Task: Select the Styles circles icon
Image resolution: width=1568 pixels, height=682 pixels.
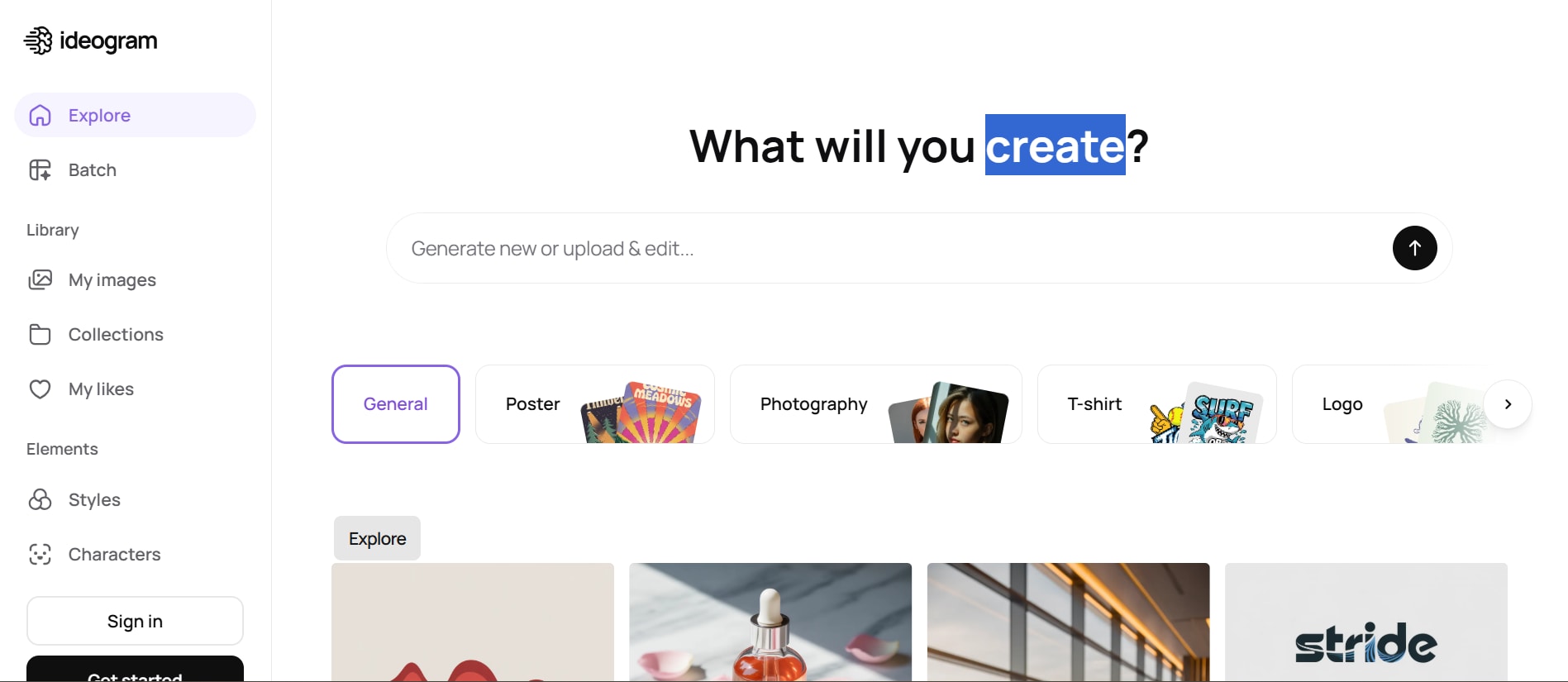Action: [40, 500]
